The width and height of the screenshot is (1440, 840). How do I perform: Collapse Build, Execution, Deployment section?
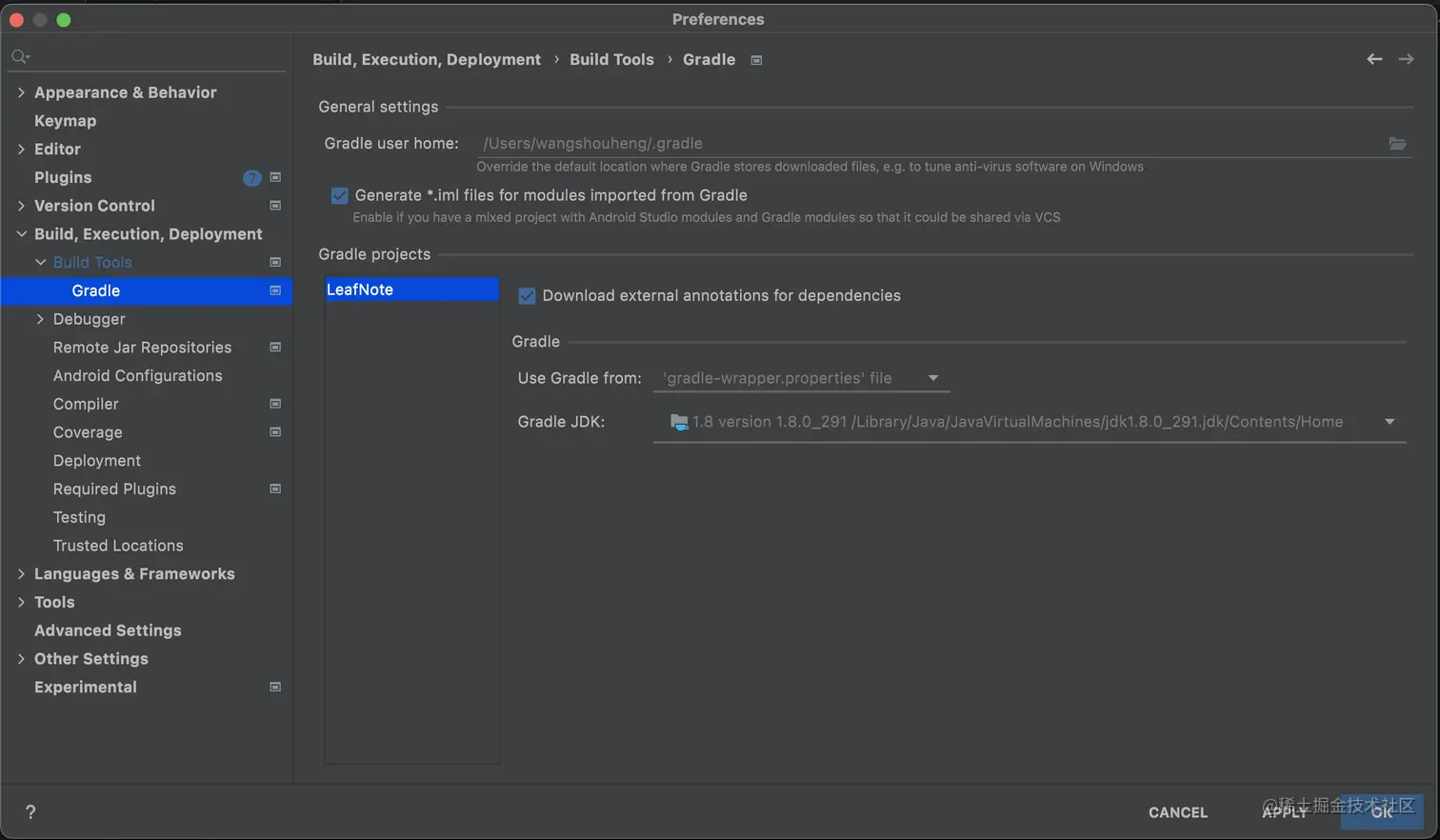point(21,234)
